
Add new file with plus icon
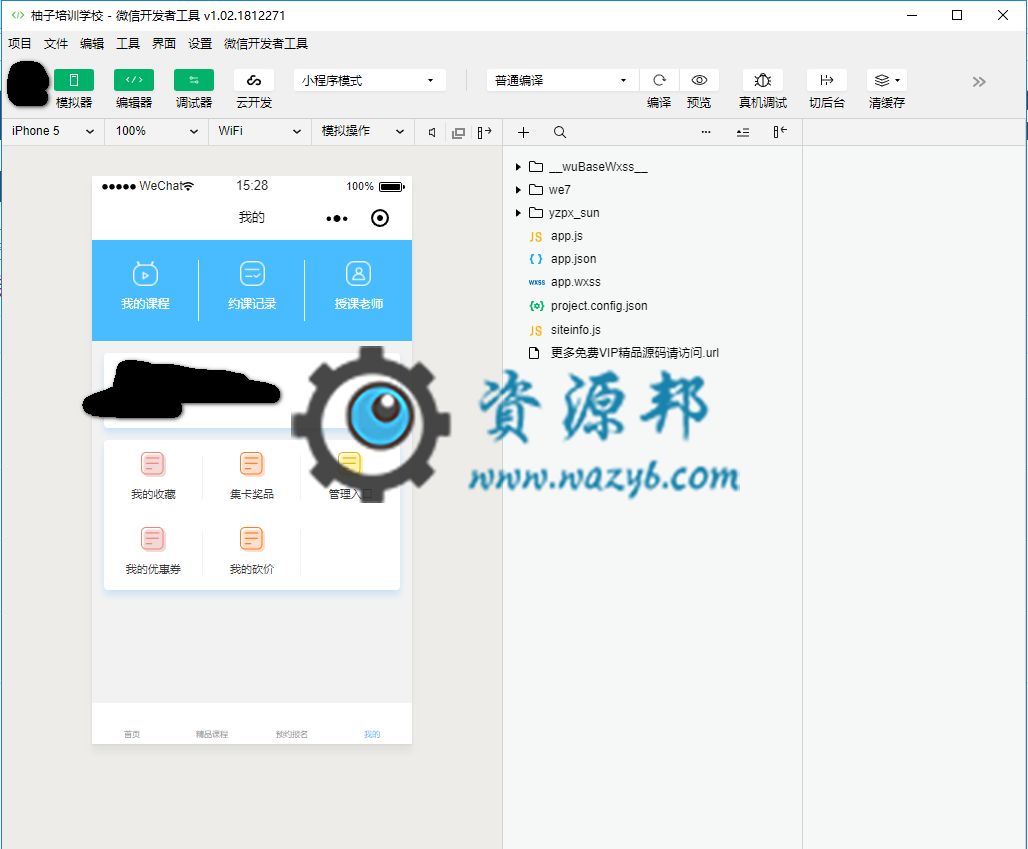click(523, 132)
